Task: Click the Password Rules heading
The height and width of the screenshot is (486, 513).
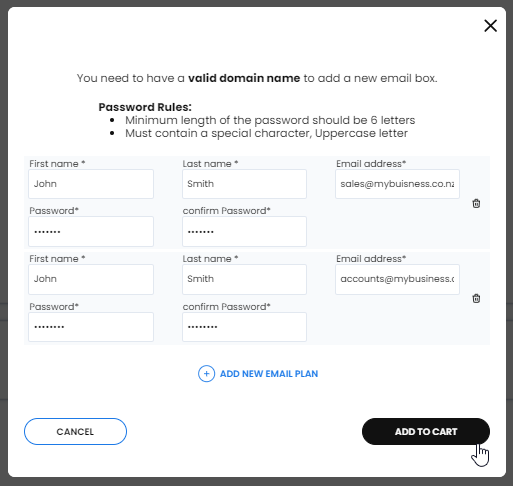Action: point(145,107)
